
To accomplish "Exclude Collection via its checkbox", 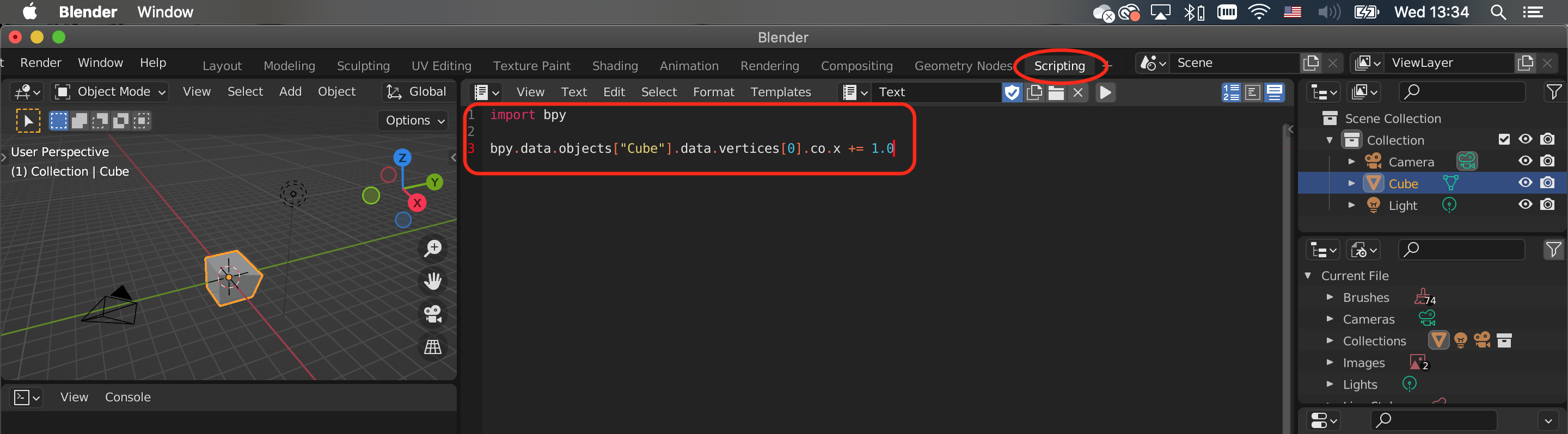I will [1503, 140].
